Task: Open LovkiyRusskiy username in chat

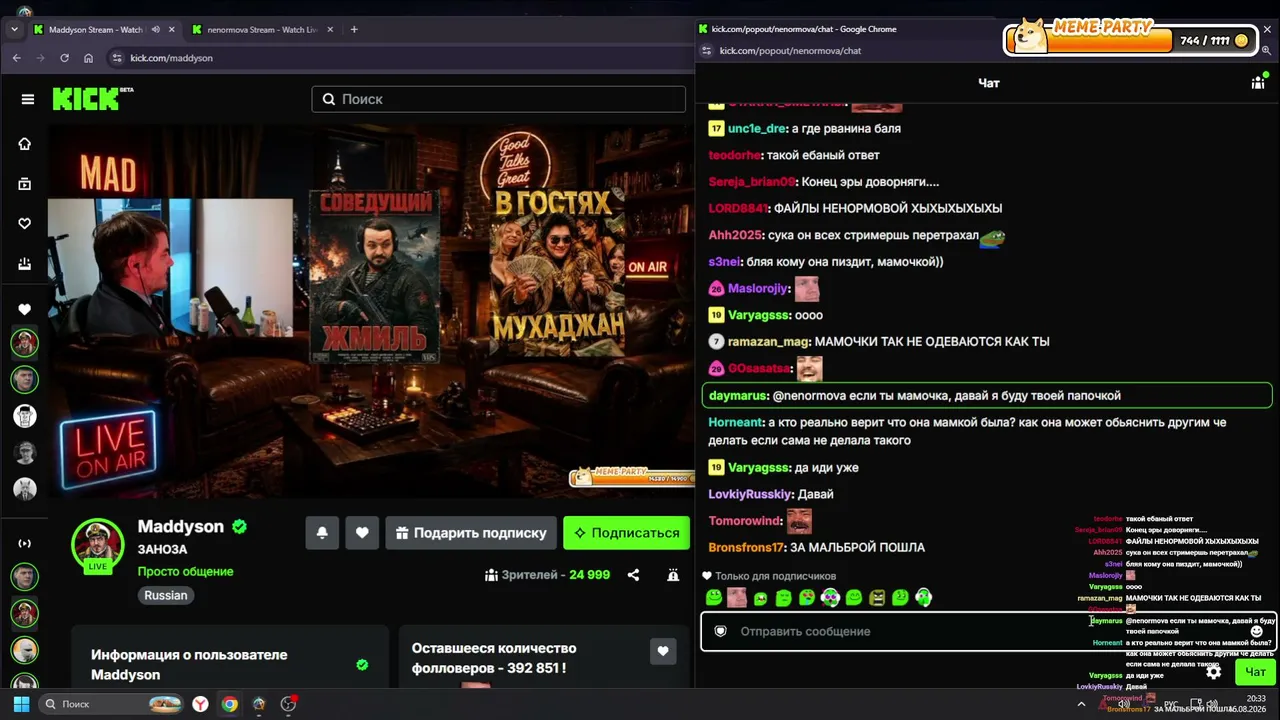Action: (751, 494)
